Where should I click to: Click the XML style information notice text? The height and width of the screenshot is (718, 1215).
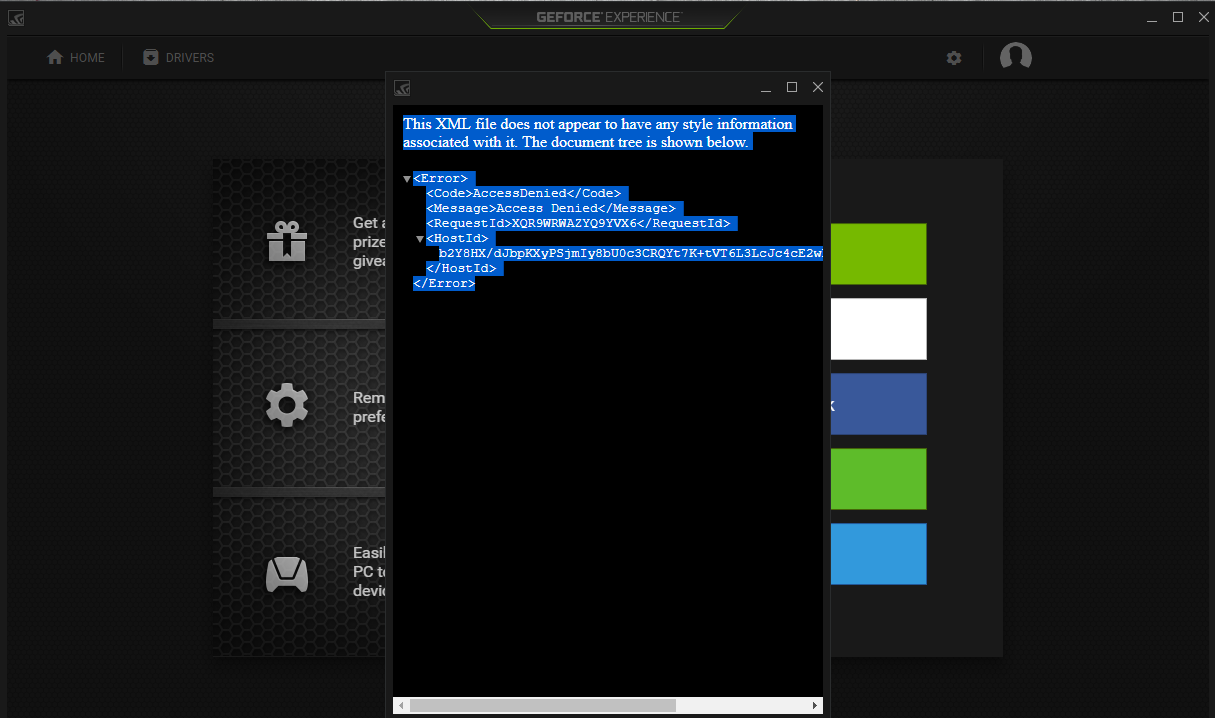[598, 133]
